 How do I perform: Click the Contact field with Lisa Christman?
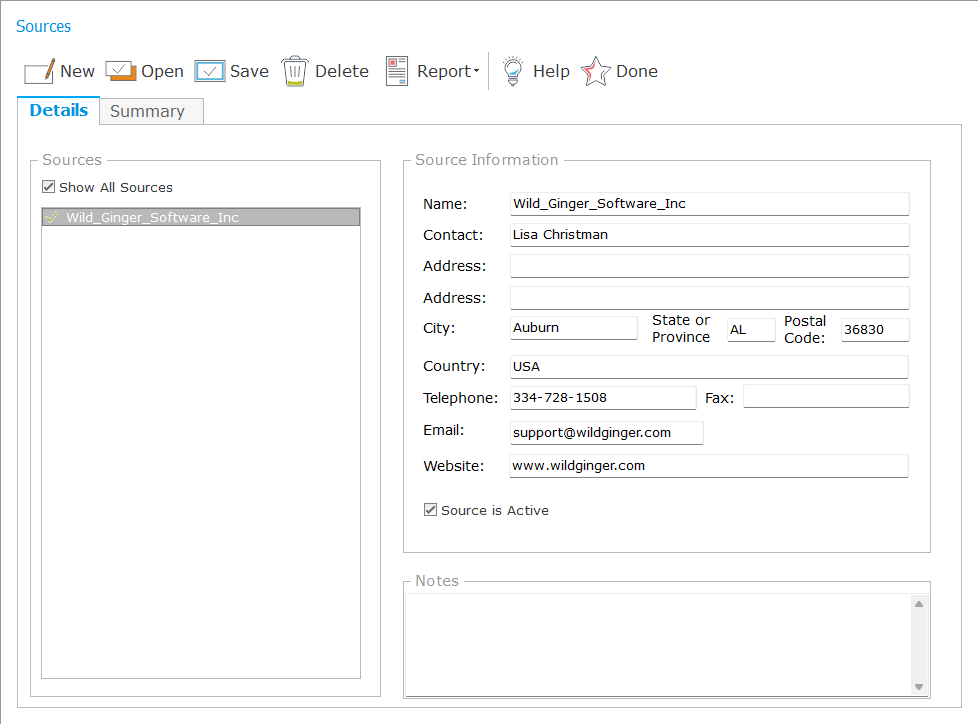[x=709, y=235]
